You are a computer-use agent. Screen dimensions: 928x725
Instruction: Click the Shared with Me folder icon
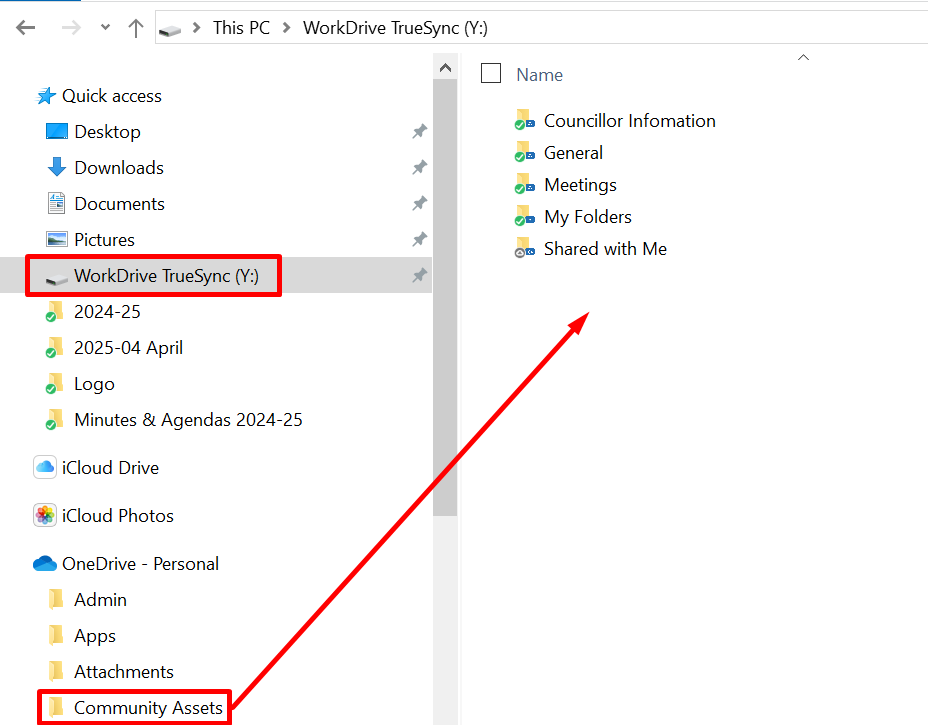click(524, 247)
